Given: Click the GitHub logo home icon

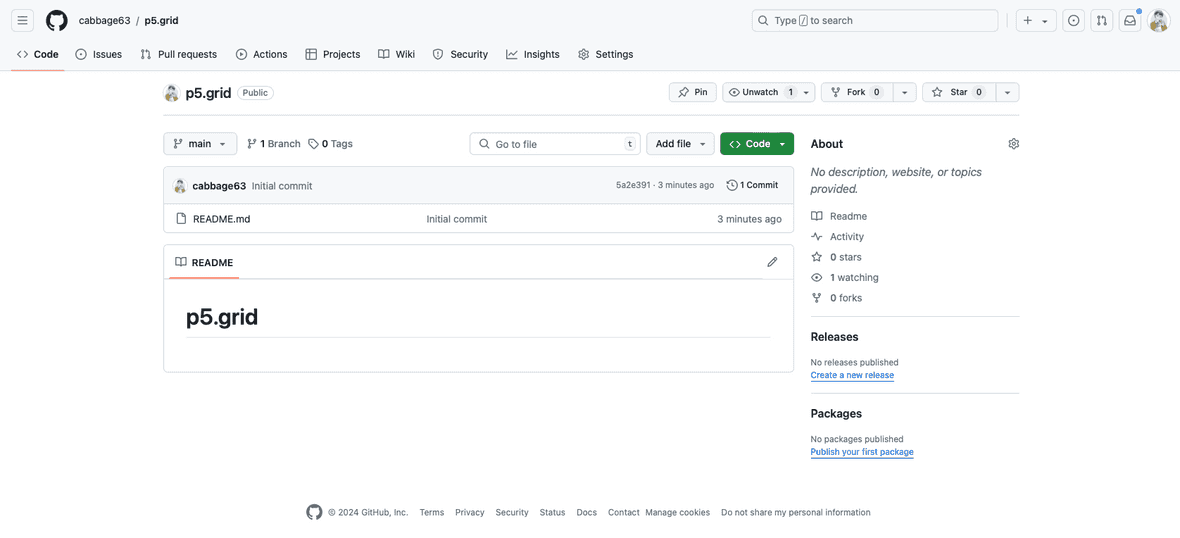Looking at the screenshot, I should (x=57, y=20).
